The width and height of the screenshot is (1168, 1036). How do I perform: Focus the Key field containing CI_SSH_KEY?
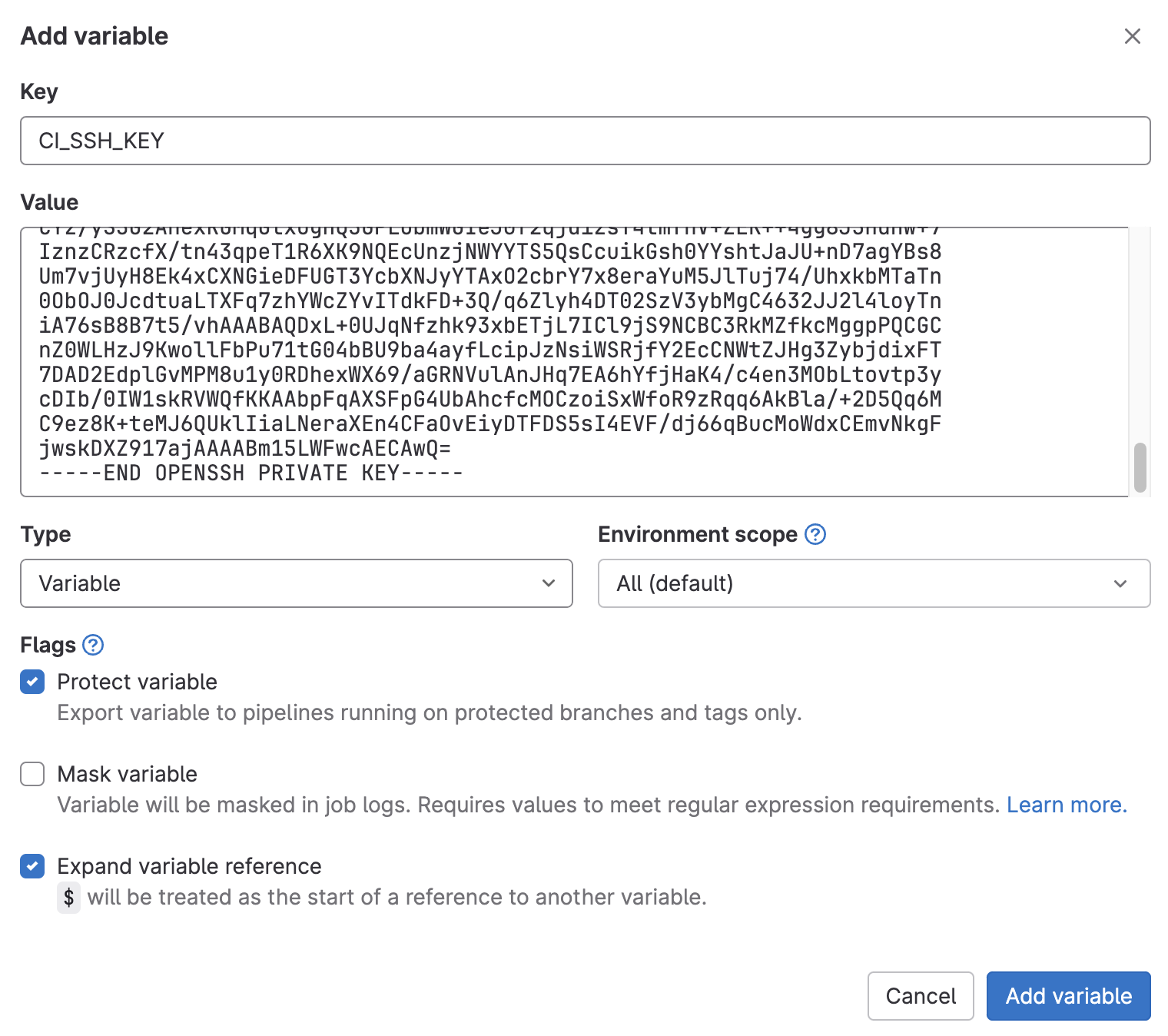click(x=584, y=141)
